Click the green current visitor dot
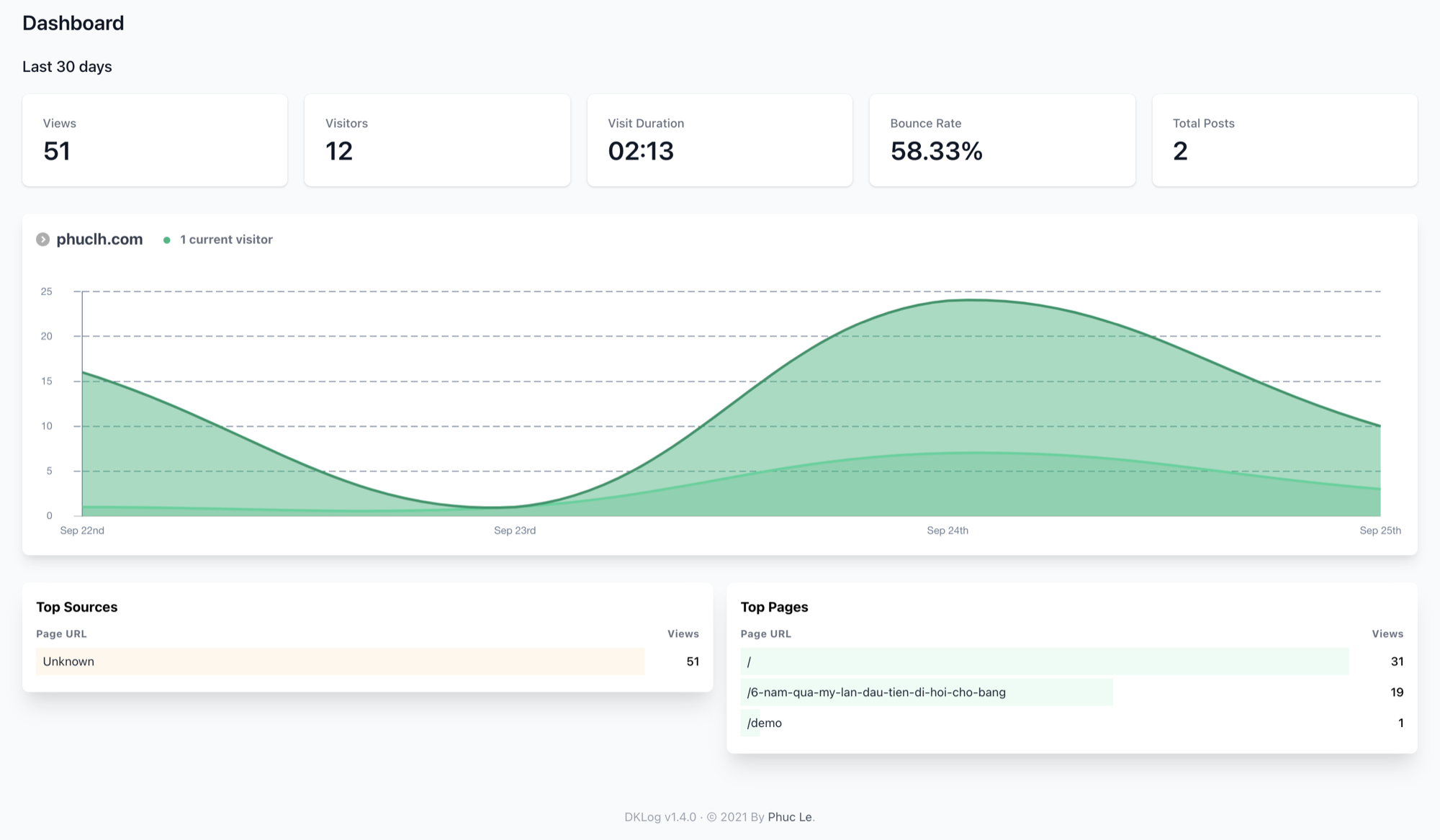The image size is (1440, 840). (167, 240)
